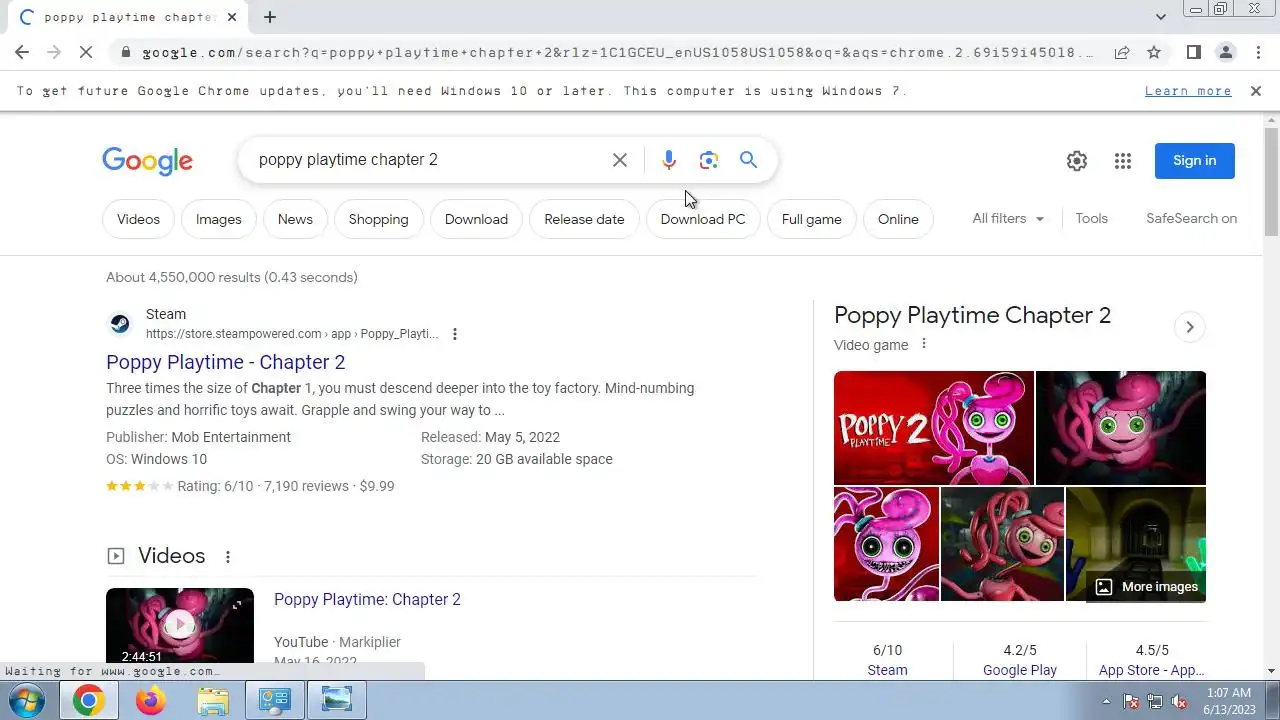The height and width of the screenshot is (720, 1280).
Task: Search by image with Google Lens
Action: pyautogui.click(x=709, y=160)
